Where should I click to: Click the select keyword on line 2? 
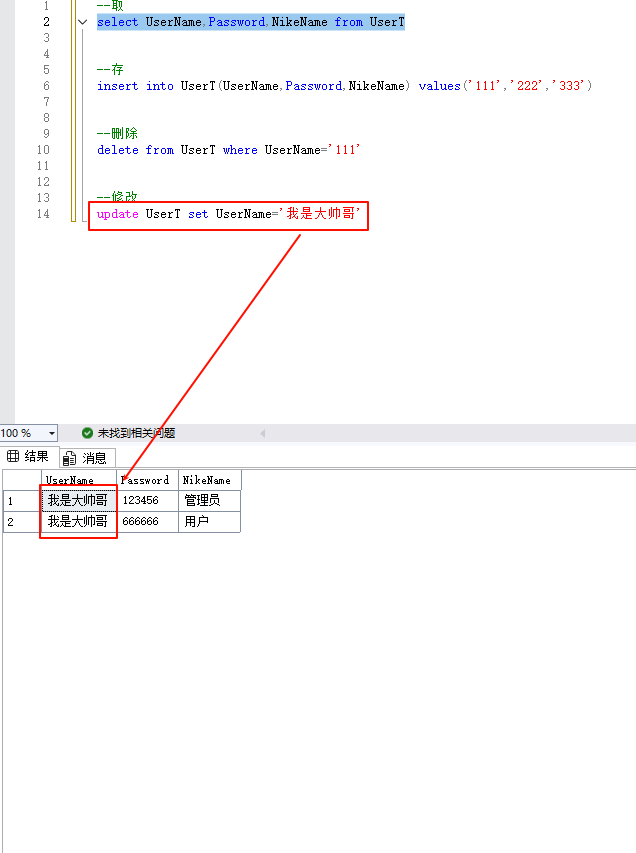click(x=118, y=22)
